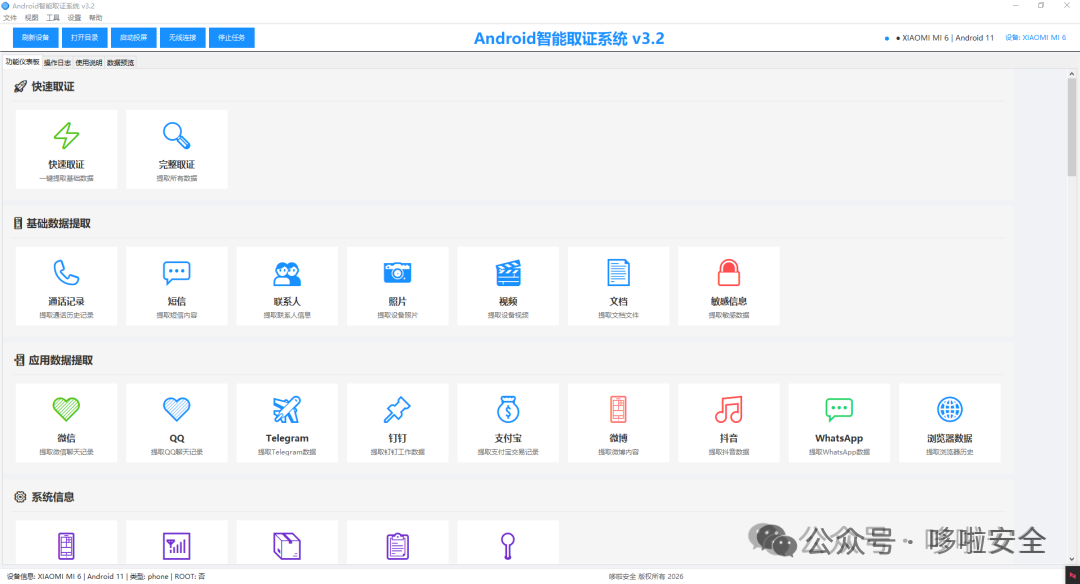This screenshot has height=584, width=1080.
Task: Click 快速取证 section heading with rocket
Action: (x=44, y=87)
